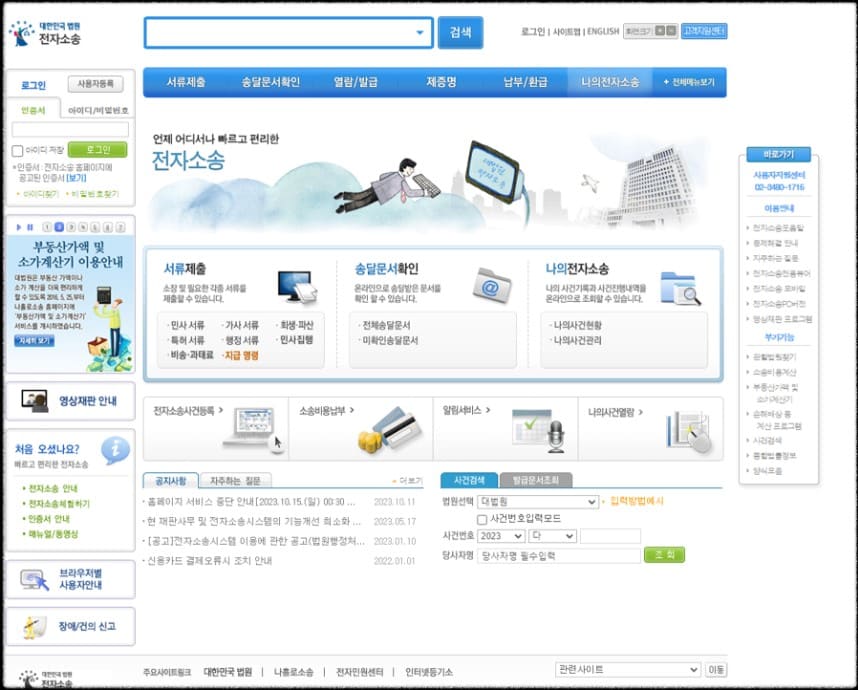Open 나의사건열람 using its document icon
This screenshot has width=858, height=690.
(685, 427)
